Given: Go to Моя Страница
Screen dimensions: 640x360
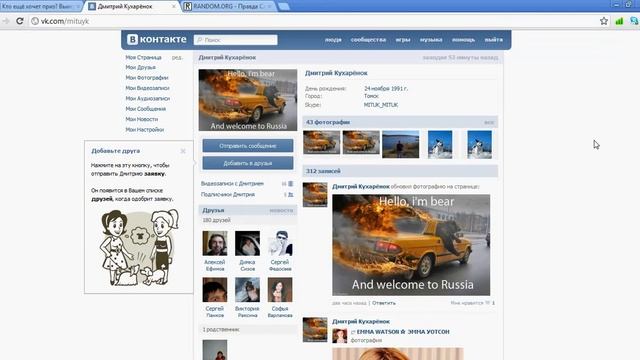Looking at the screenshot, I should click(x=143, y=58).
